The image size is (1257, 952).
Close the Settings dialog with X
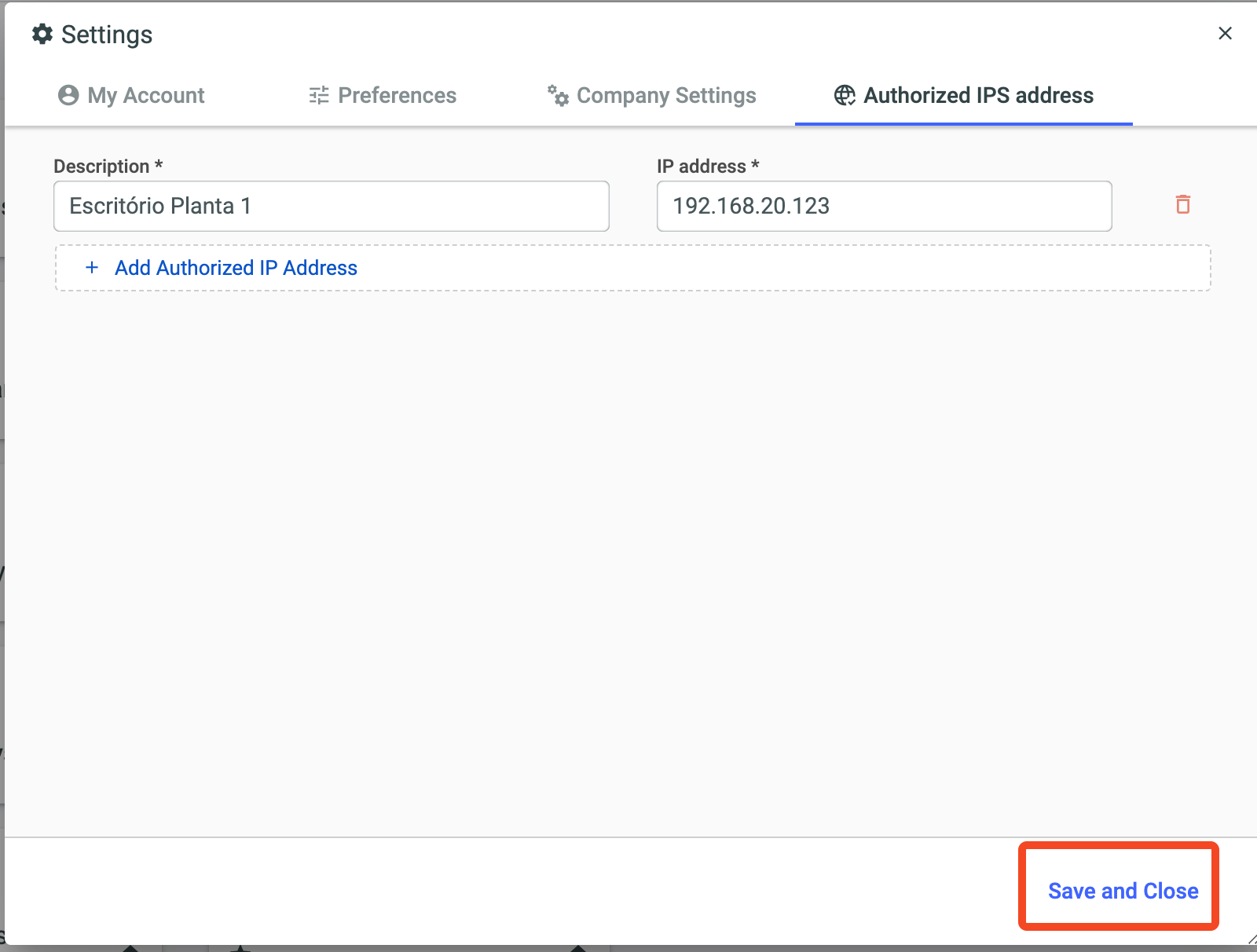coord(1225,33)
